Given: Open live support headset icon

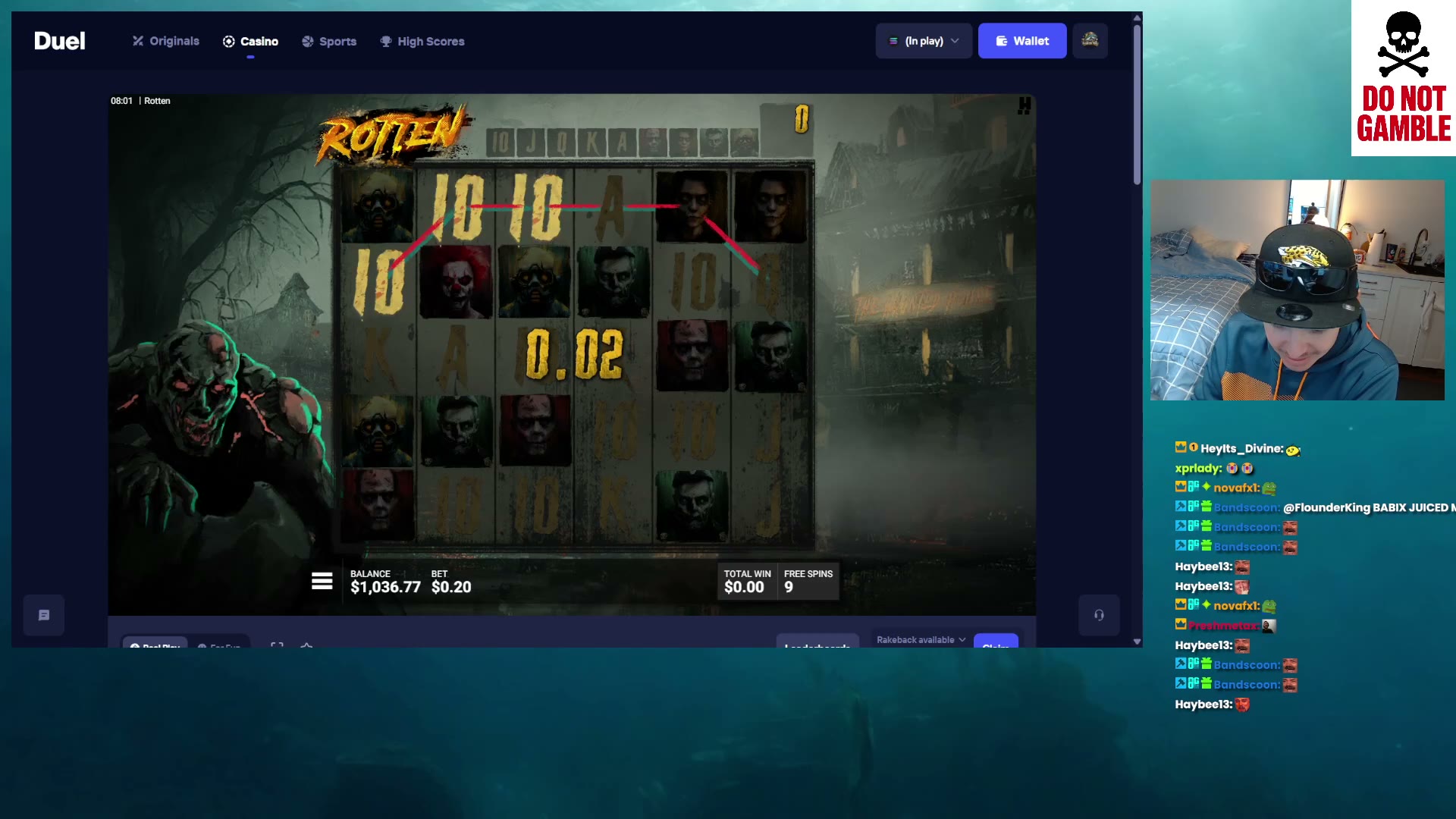Looking at the screenshot, I should tap(1099, 615).
